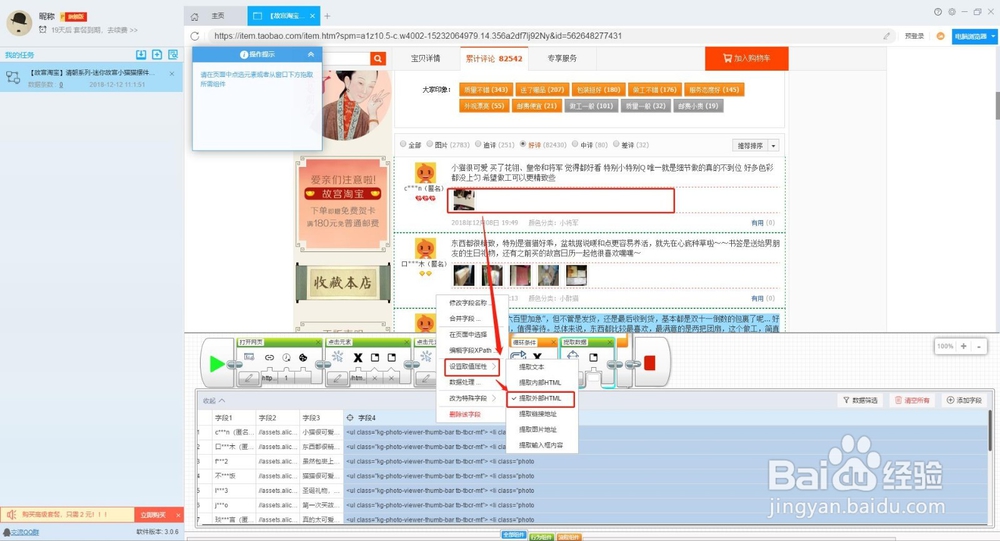Collapse the data panel via 收起 chevron

click(x=214, y=401)
